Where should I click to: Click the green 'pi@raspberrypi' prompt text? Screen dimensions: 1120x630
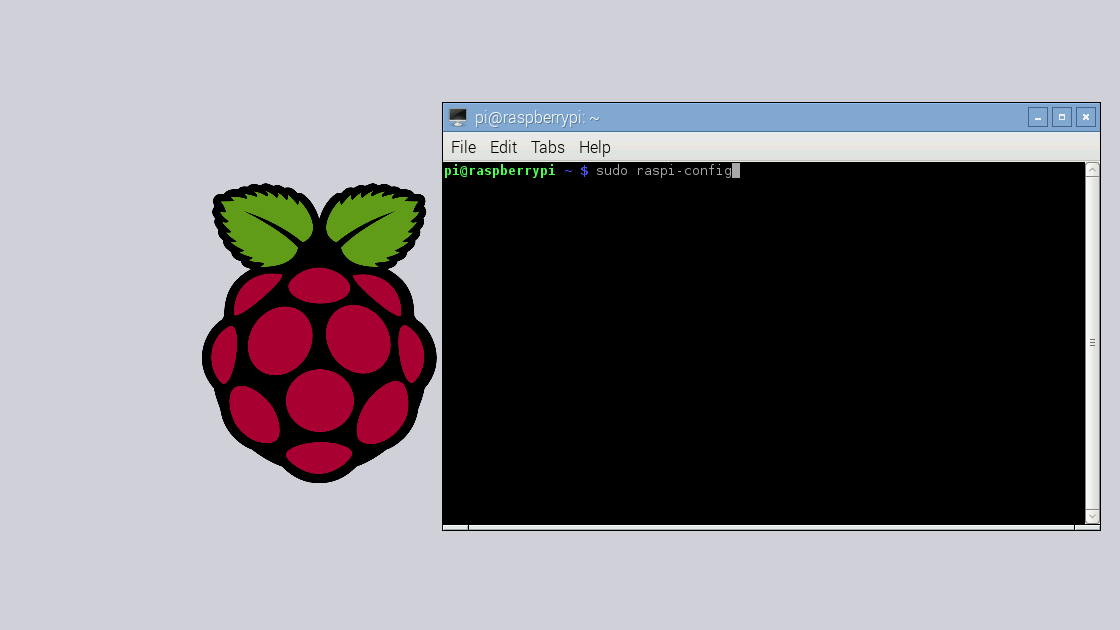499,171
